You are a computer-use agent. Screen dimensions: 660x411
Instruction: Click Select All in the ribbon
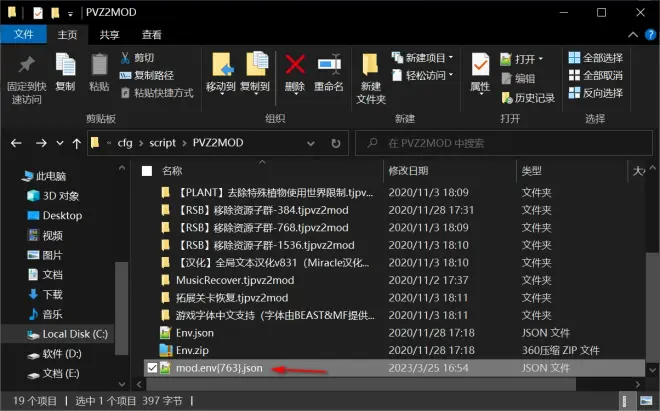pyautogui.click(x=595, y=58)
